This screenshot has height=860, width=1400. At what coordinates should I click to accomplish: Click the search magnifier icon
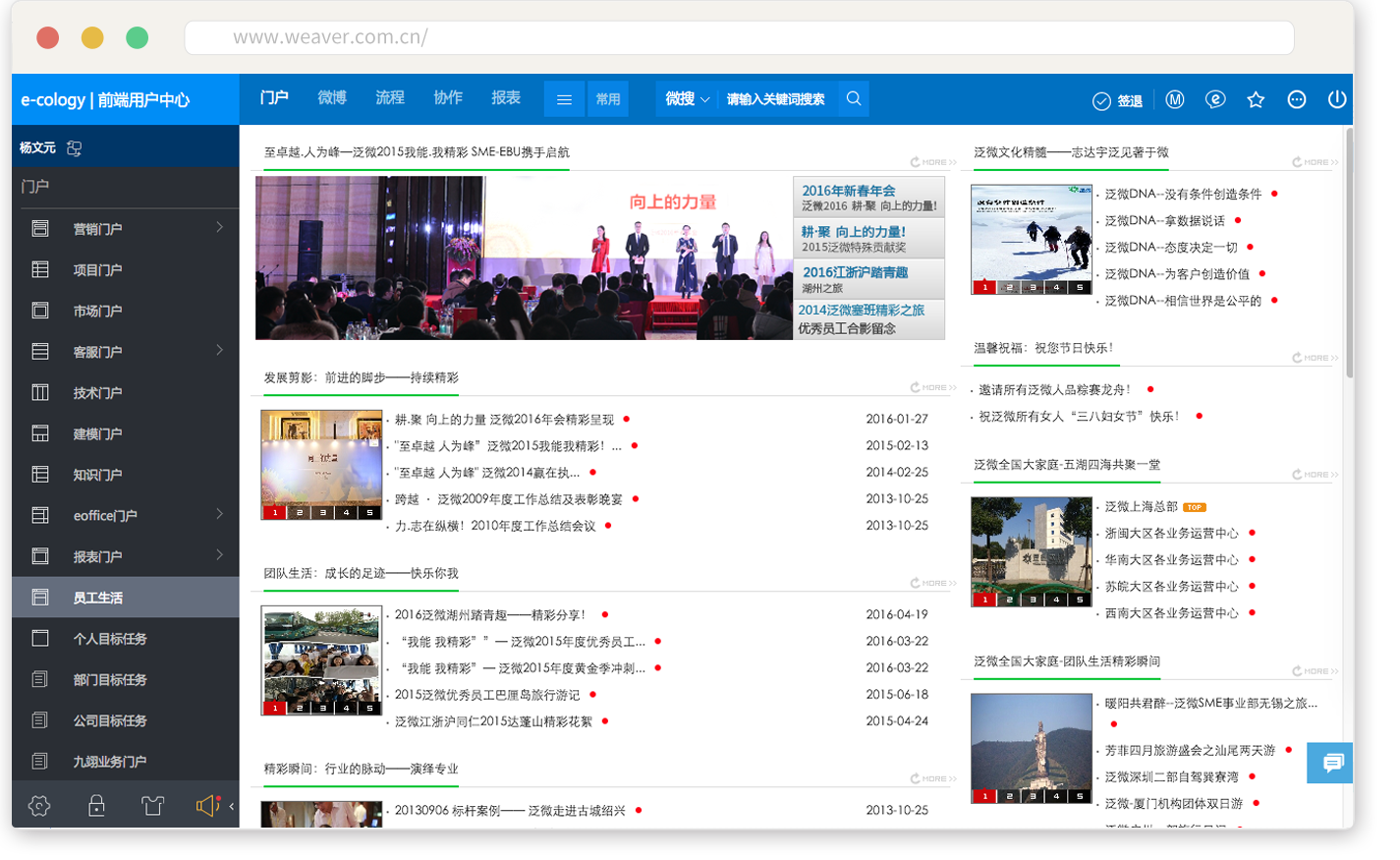(x=854, y=99)
